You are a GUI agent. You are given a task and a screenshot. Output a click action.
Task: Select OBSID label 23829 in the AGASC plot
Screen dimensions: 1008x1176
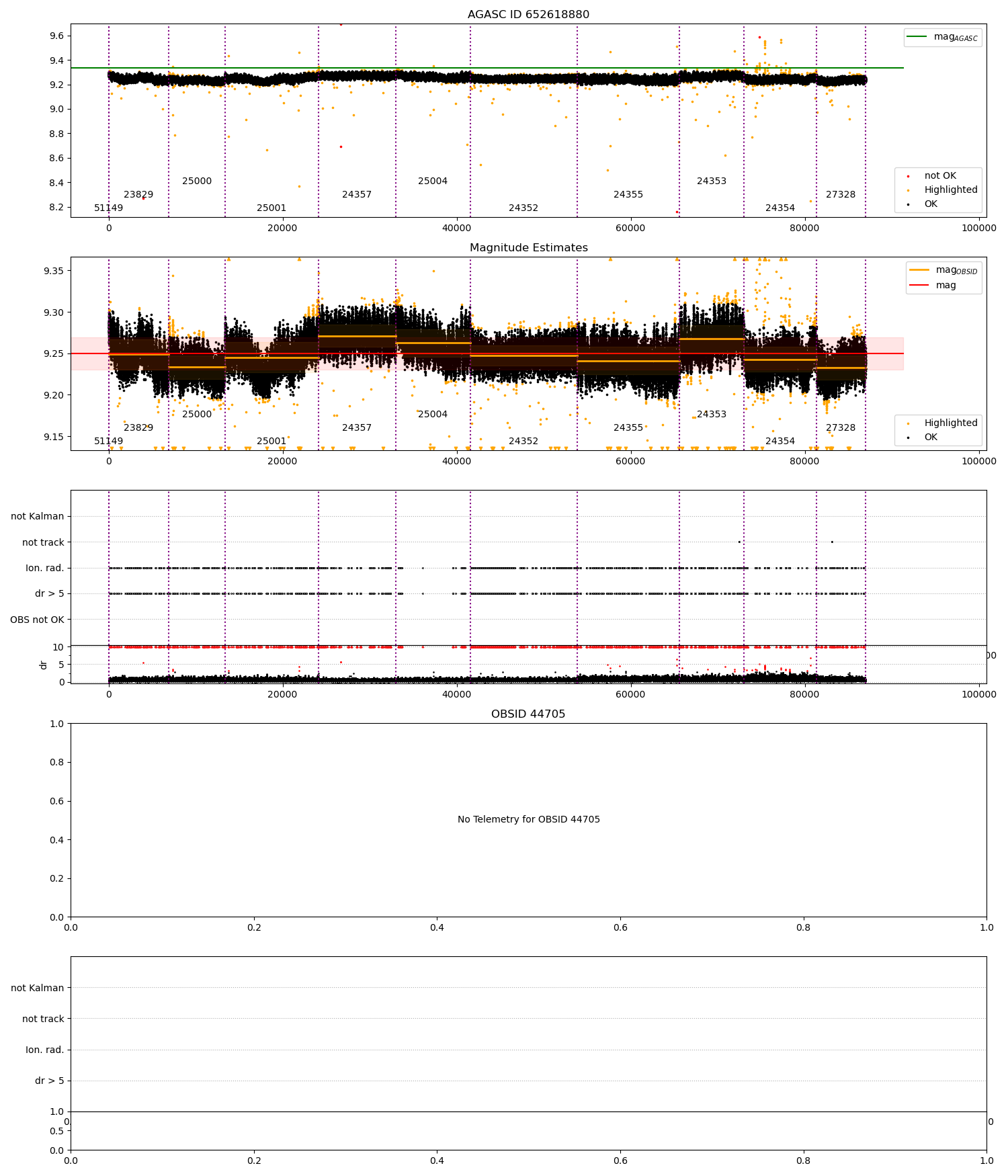[138, 195]
